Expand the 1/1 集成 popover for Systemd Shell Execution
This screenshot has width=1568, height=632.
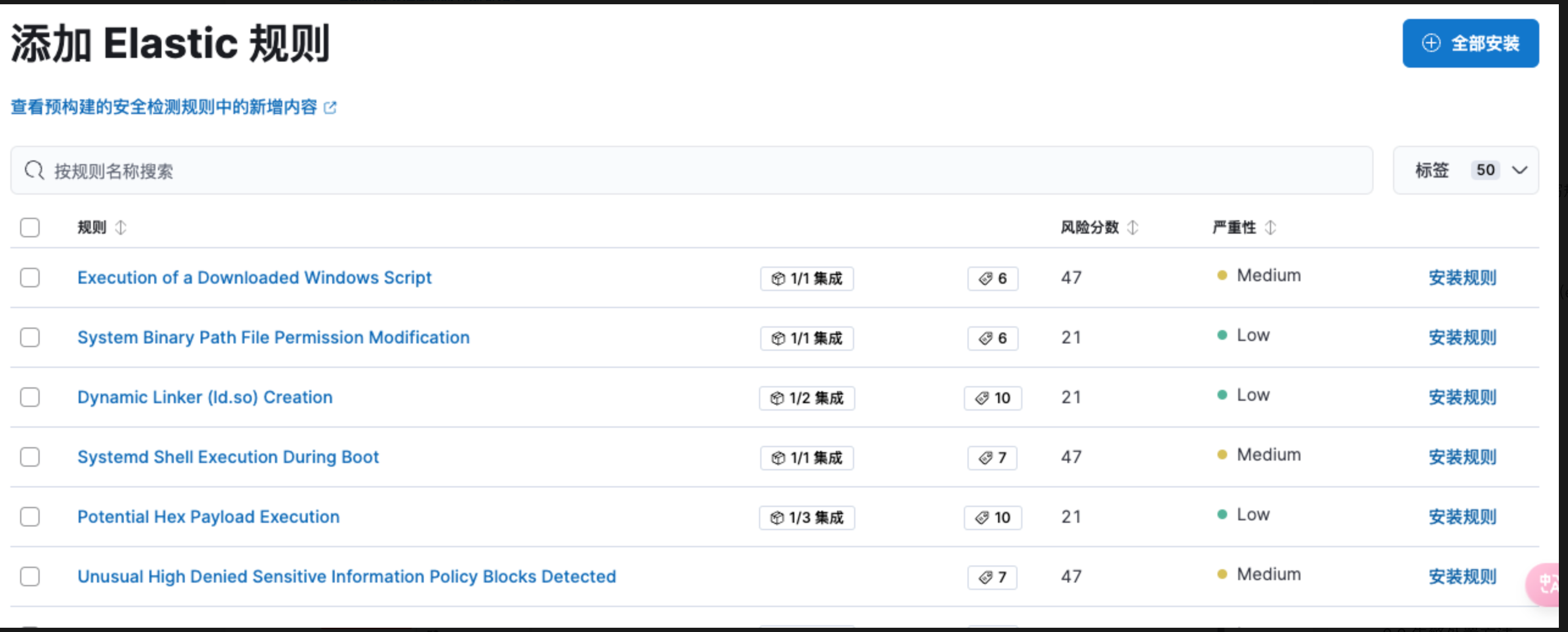click(x=807, y=458)
